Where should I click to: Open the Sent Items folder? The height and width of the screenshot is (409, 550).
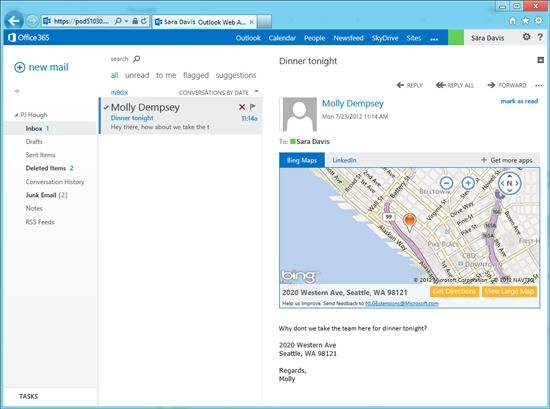[40, 155]
